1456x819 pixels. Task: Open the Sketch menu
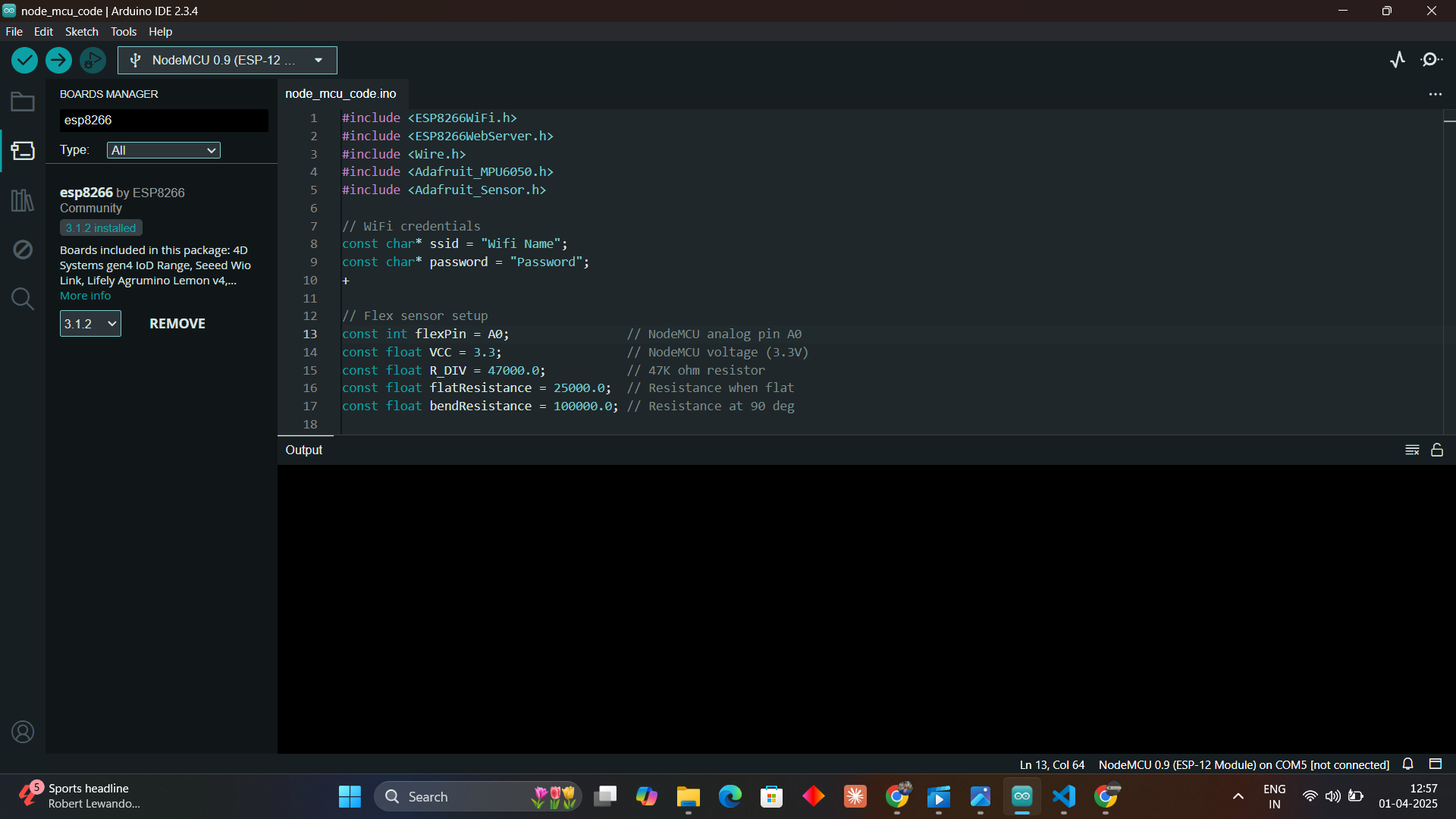(81, 31)
